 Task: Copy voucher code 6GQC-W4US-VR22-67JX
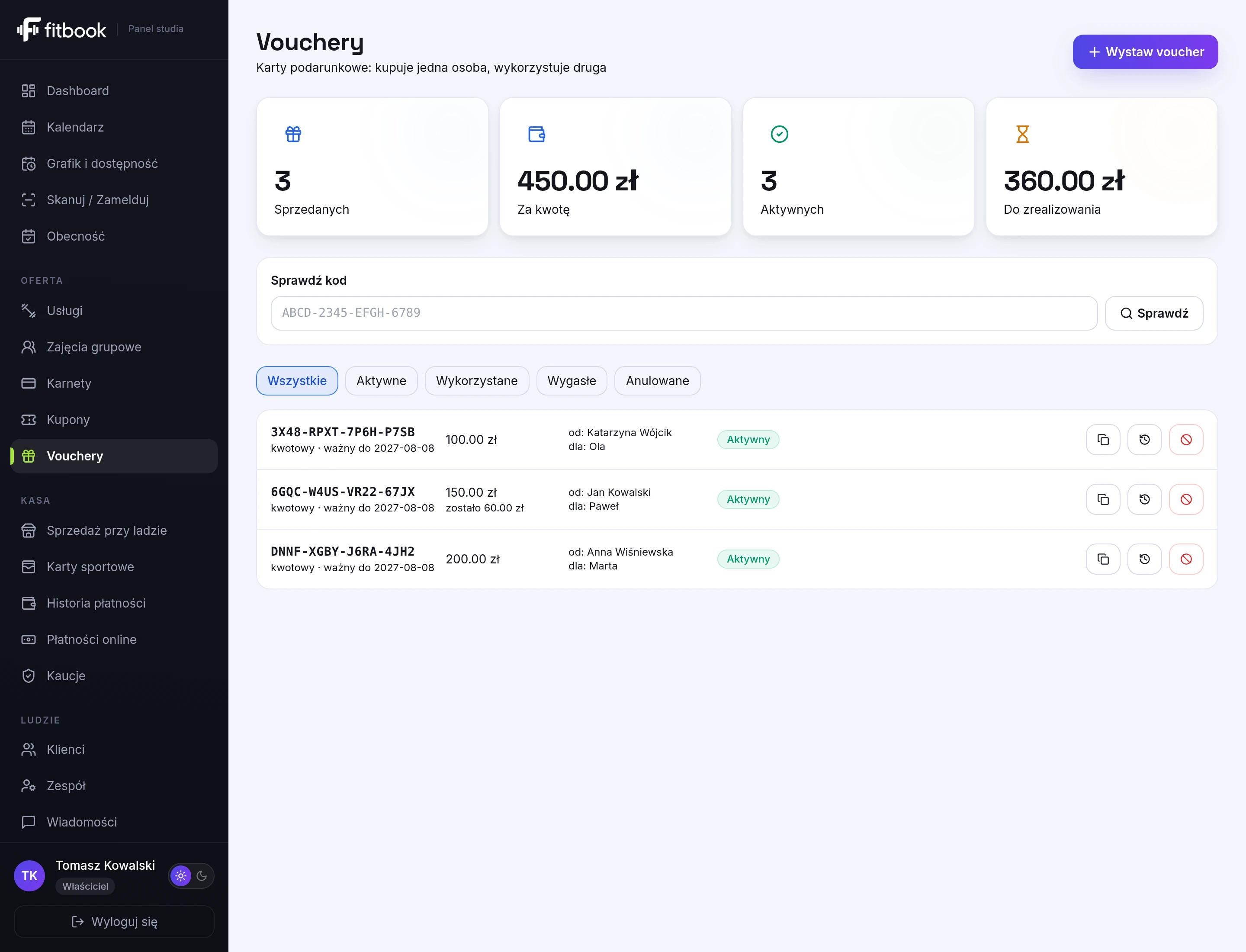pos(1103,499)
